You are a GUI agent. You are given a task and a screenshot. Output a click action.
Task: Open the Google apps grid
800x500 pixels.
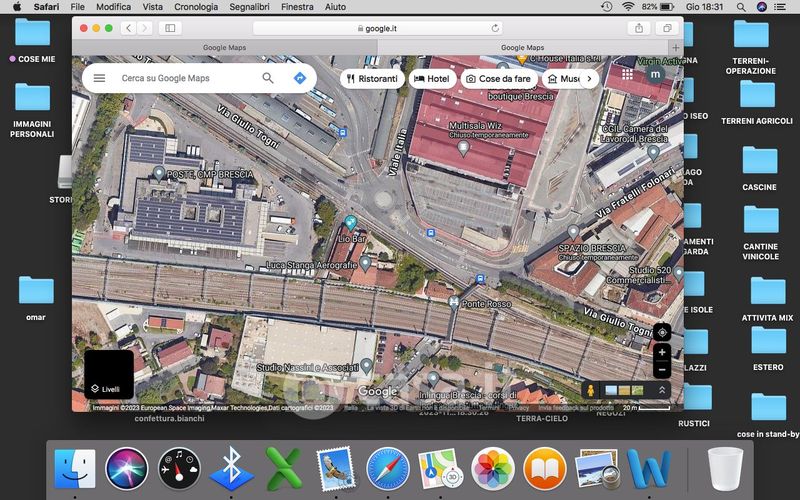click(627, 74)
